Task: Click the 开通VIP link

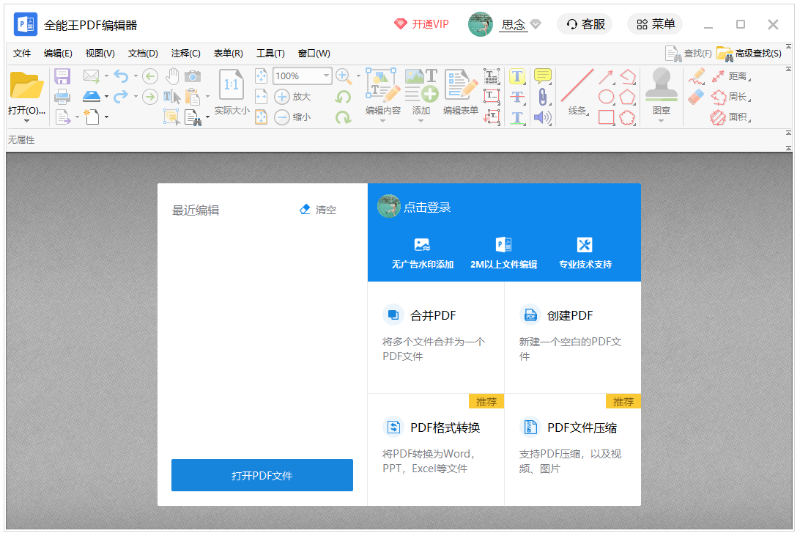Action: (421, 24)
